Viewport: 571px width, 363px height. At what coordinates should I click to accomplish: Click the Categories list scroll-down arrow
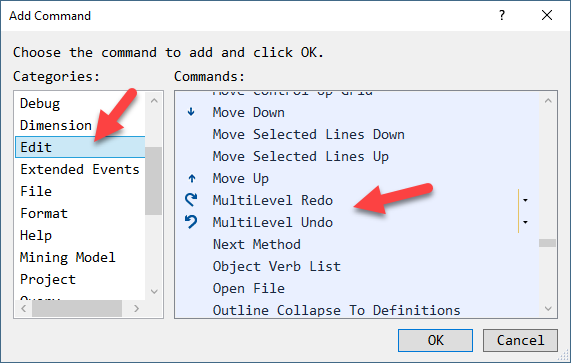click(x=154, y=291)
